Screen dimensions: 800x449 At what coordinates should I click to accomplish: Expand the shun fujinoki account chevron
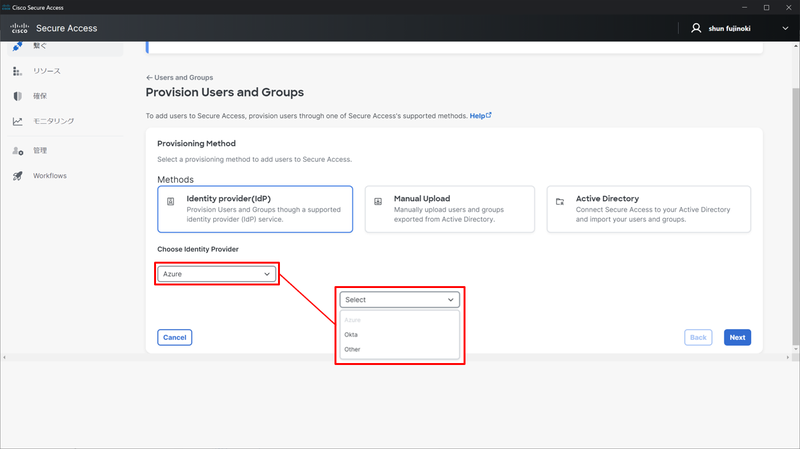[785, 29]
